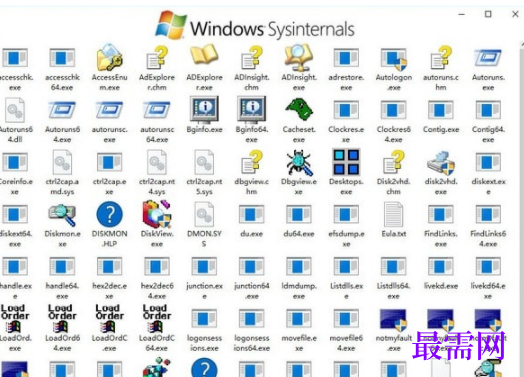Image resolution: width=524 pixels, height=377 pixels.
Task: Select the ADInsight.chm help icon
Action: click(x=252, y=57)
